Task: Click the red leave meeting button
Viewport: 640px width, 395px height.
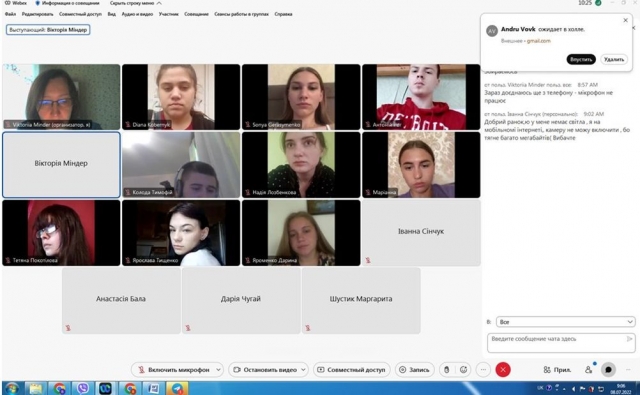Action: click(503, 370)
